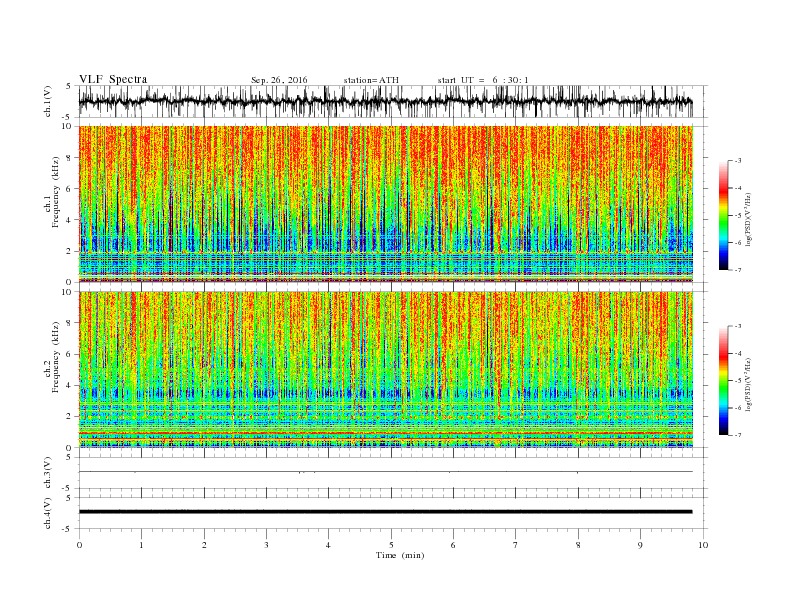Click the ch.1 spectrogram color bar

(x=724, y=215)
